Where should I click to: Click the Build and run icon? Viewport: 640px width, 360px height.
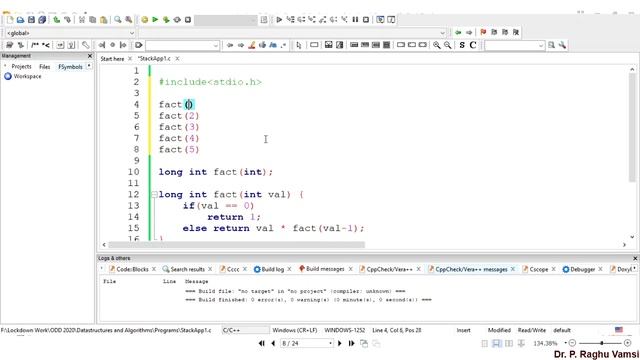(166, 20)
